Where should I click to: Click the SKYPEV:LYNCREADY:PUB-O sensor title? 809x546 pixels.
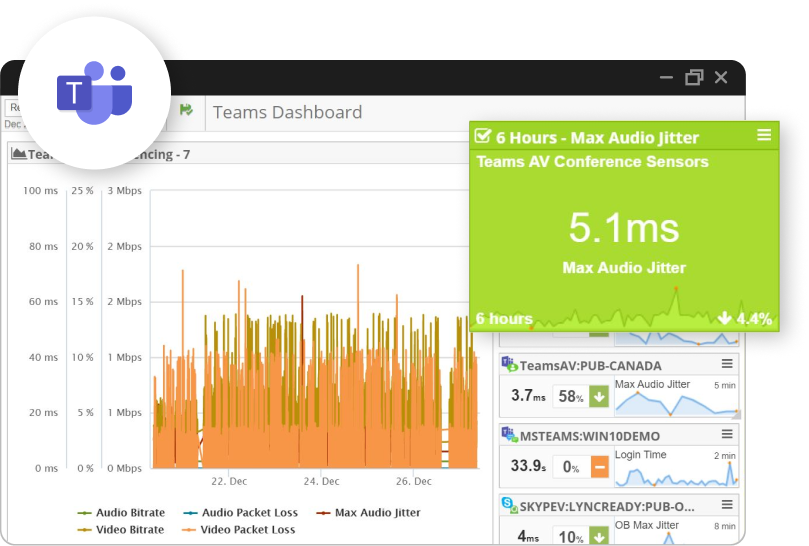pyautogui.click(x=607, y=506)
